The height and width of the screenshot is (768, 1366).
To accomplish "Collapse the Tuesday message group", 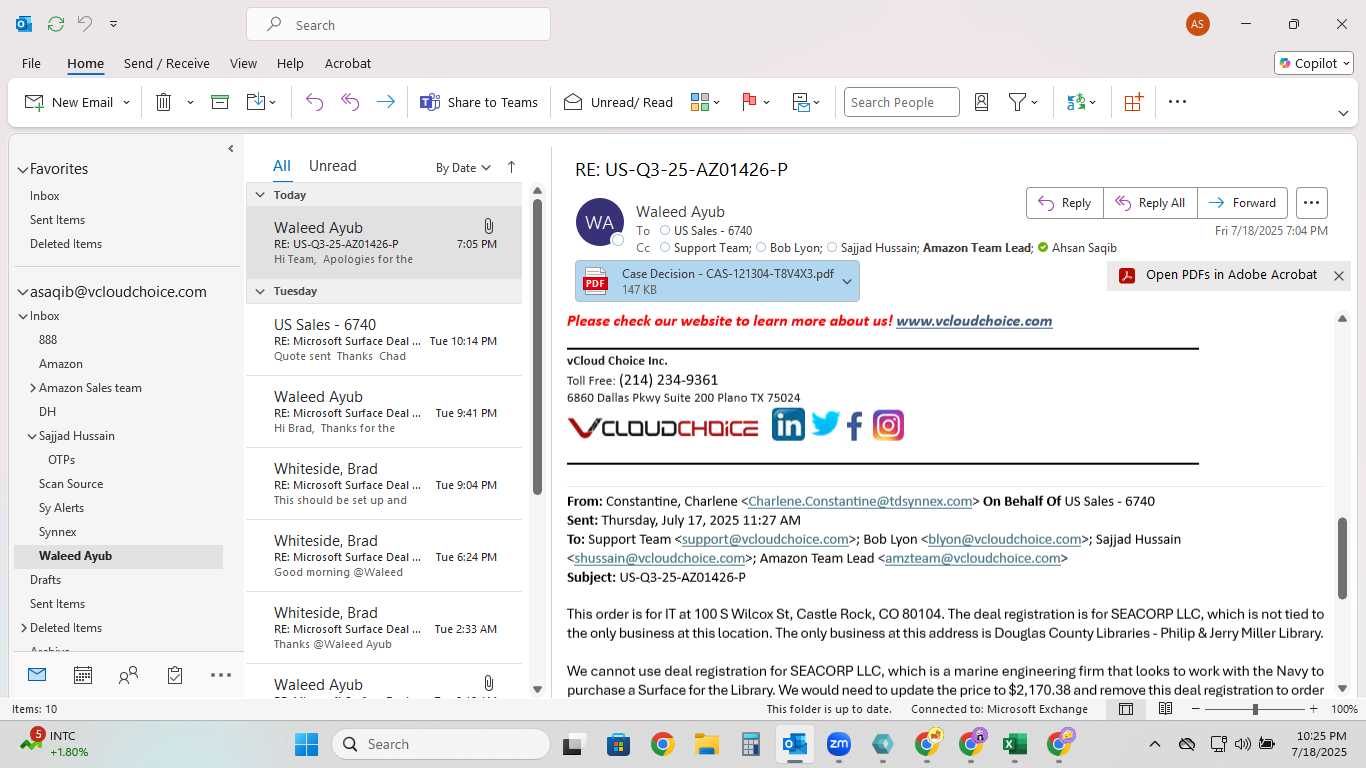I will pos(260,291).
